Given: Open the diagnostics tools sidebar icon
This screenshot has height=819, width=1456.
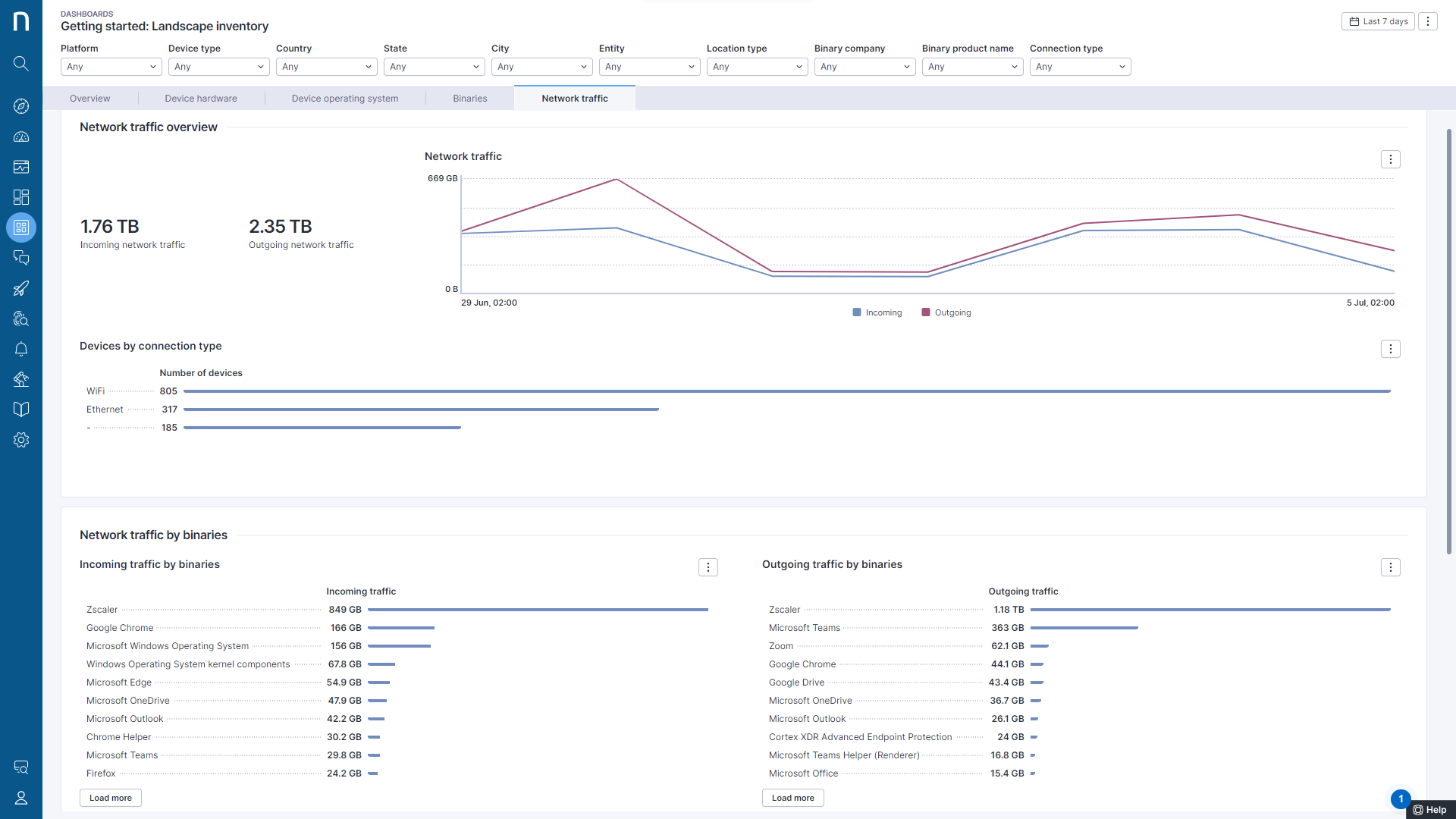Looking at the screenshot, I should coord(21,379).
